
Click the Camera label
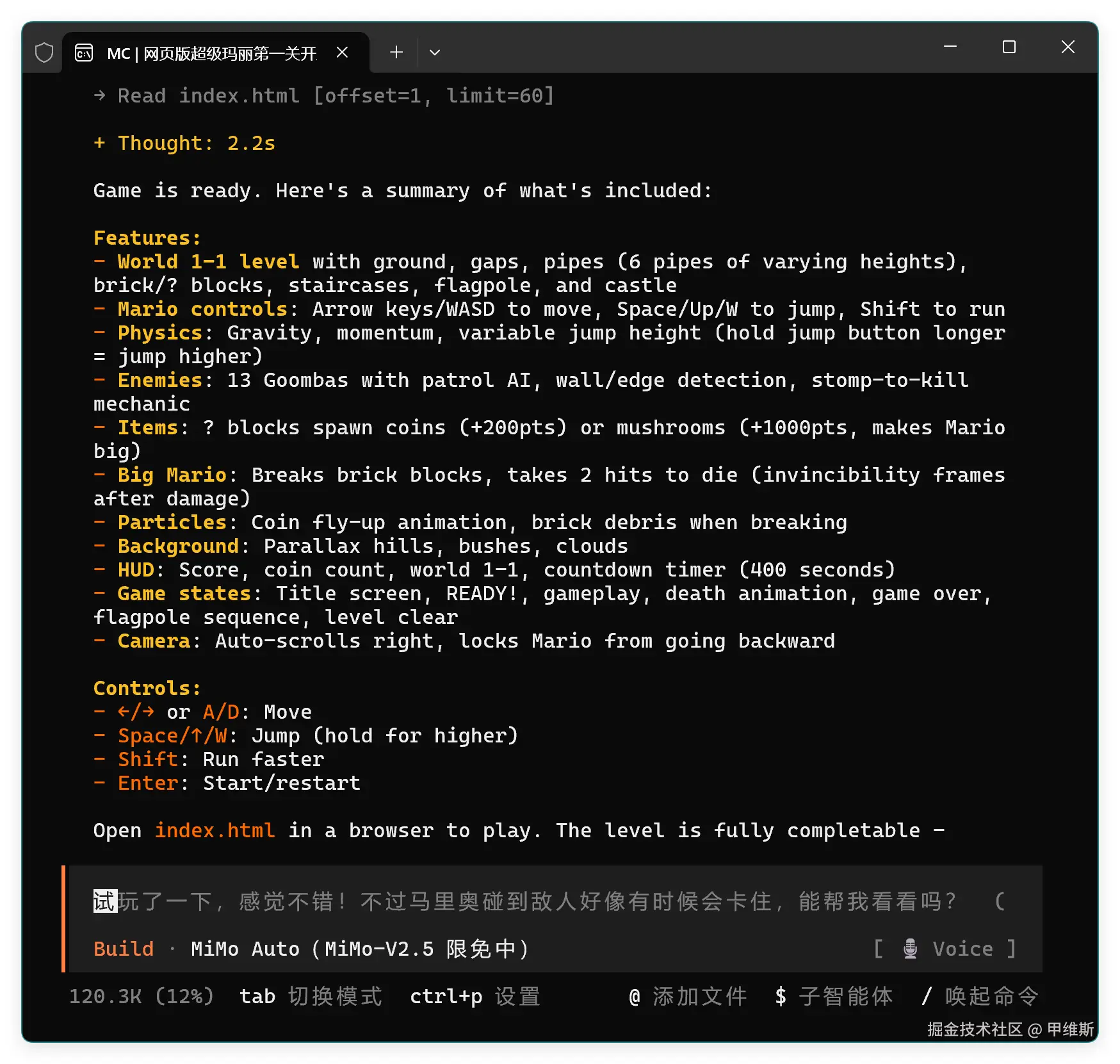(154, 641)
